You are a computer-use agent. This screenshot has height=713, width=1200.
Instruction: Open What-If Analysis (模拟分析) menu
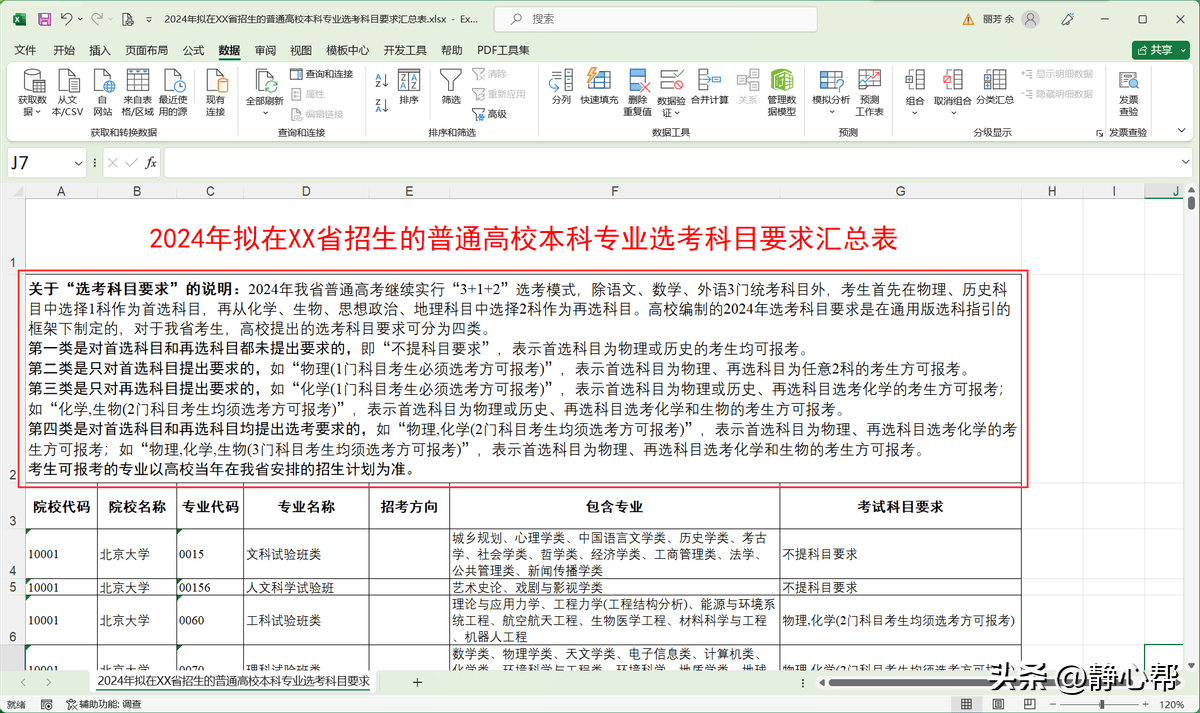tap(831, 93)
